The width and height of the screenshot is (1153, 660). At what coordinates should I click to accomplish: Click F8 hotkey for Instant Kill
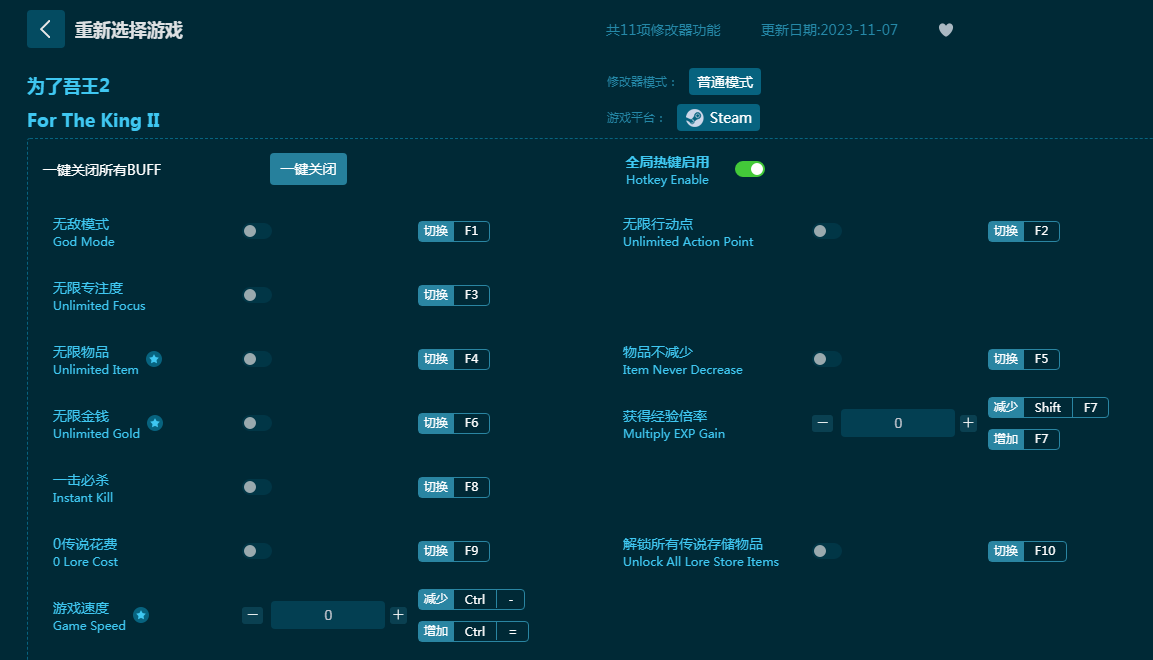pyautogui.click(x=454, y=487)
